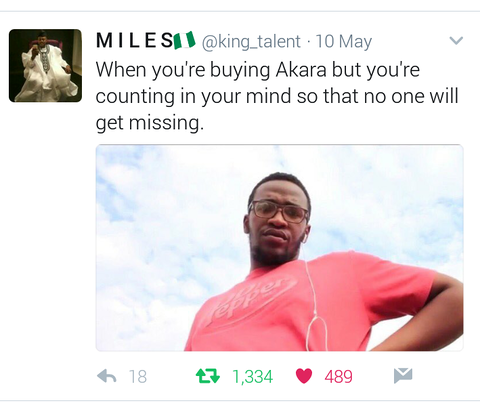The height and width of the screenshot is (416, 480).
Task: Open the MILES display name profile
Action: [134, 41]
